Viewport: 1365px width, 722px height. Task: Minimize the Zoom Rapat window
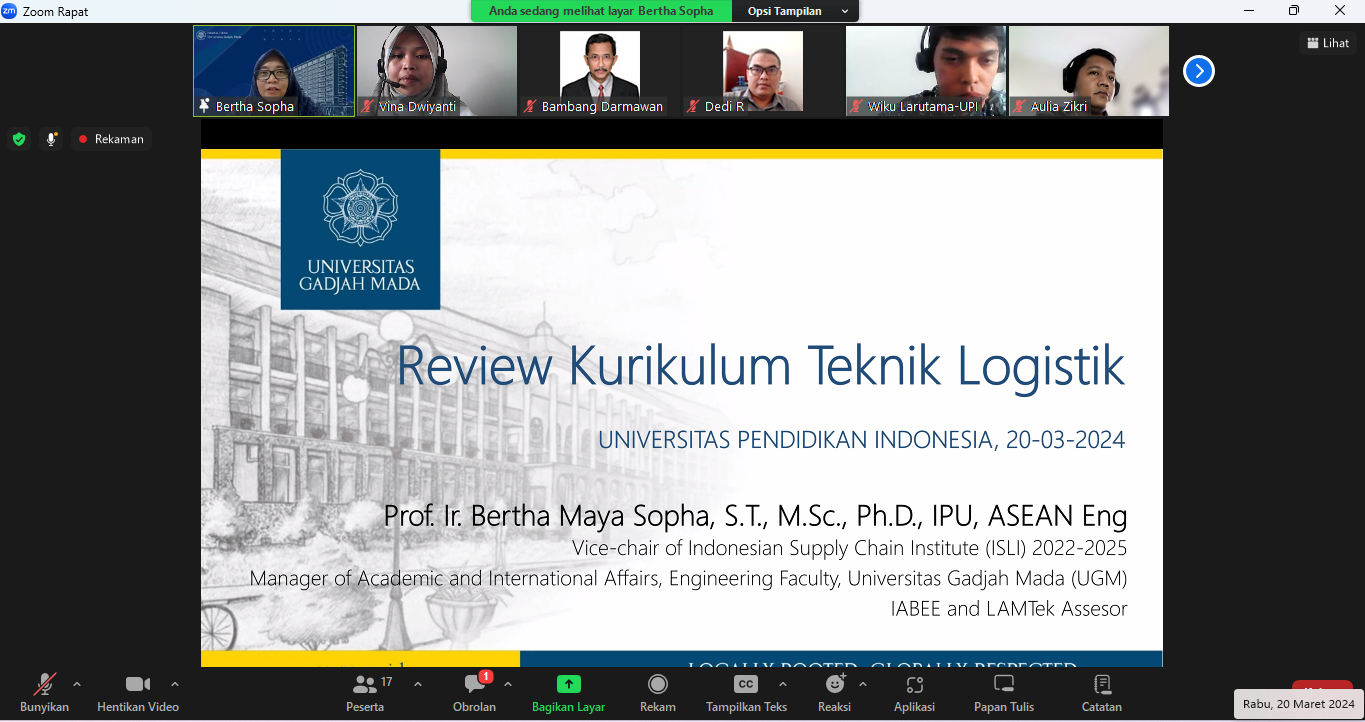[1249, 11]
